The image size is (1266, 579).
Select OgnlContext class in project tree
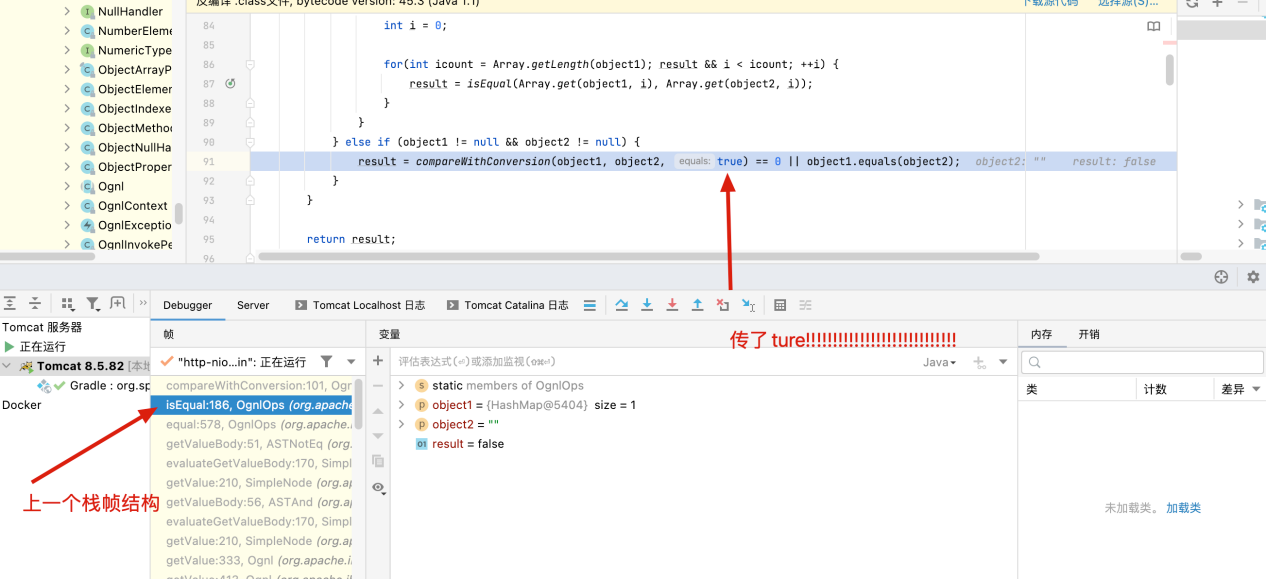[x=132, y=206]
